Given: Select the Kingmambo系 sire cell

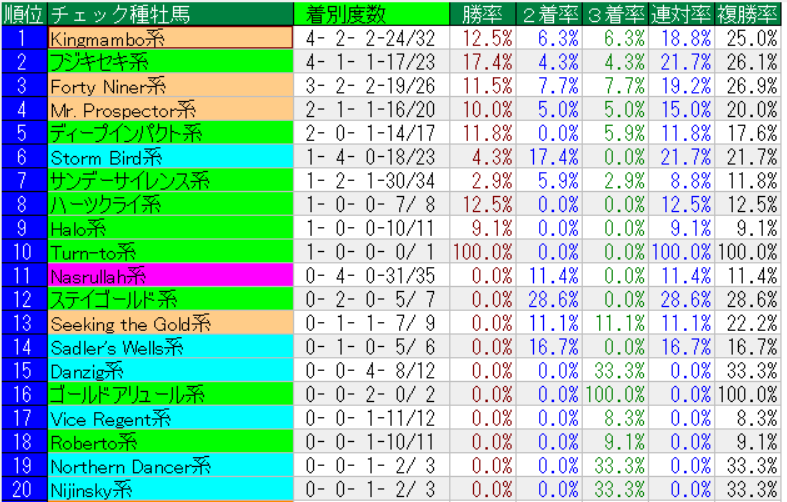Looking at the screenshot, I should click(170, 38).
